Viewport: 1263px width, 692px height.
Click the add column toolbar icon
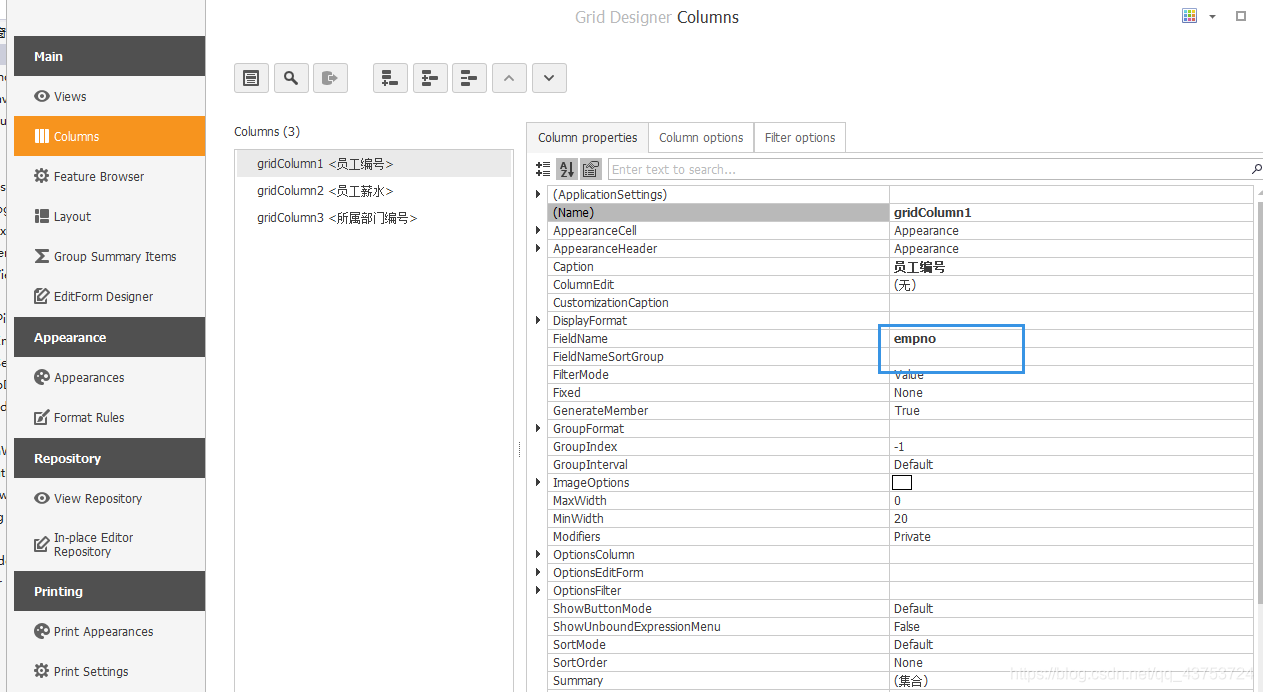click(x=390, y=78)
